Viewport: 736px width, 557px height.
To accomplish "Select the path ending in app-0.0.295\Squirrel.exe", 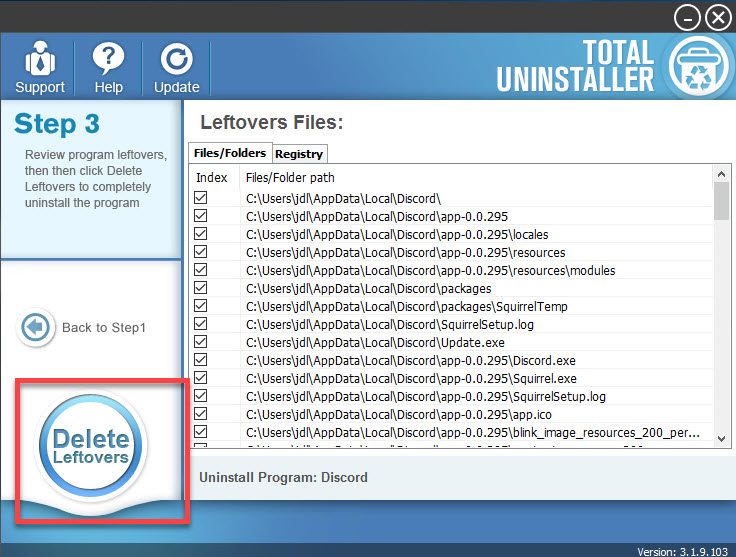I will (x=411, y=378).
